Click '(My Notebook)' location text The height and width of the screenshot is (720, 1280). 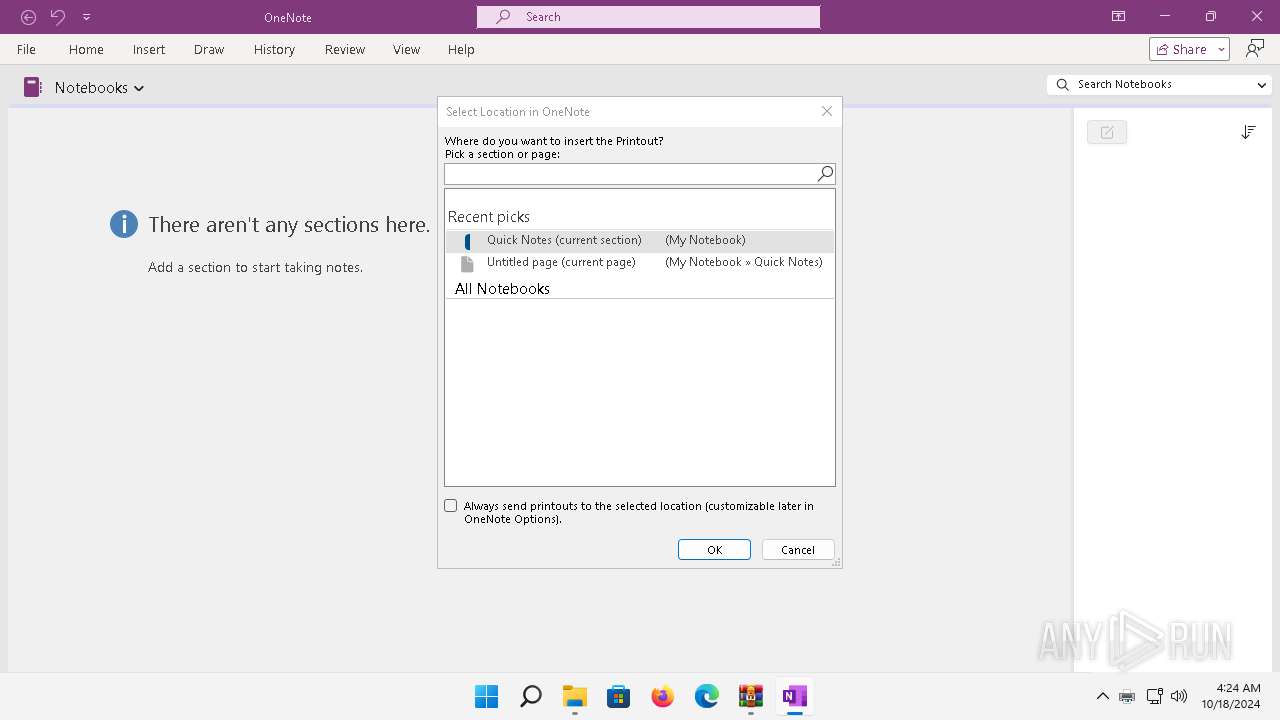pyautogui.click(x=705, y=241)
